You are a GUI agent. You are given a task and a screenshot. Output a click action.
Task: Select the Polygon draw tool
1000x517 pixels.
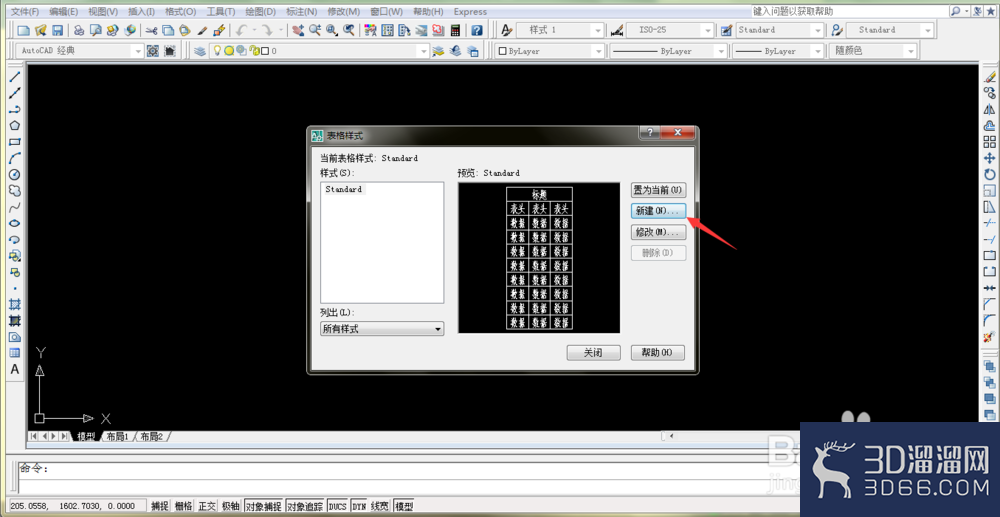pyautogui.click(x=15, y=126)
